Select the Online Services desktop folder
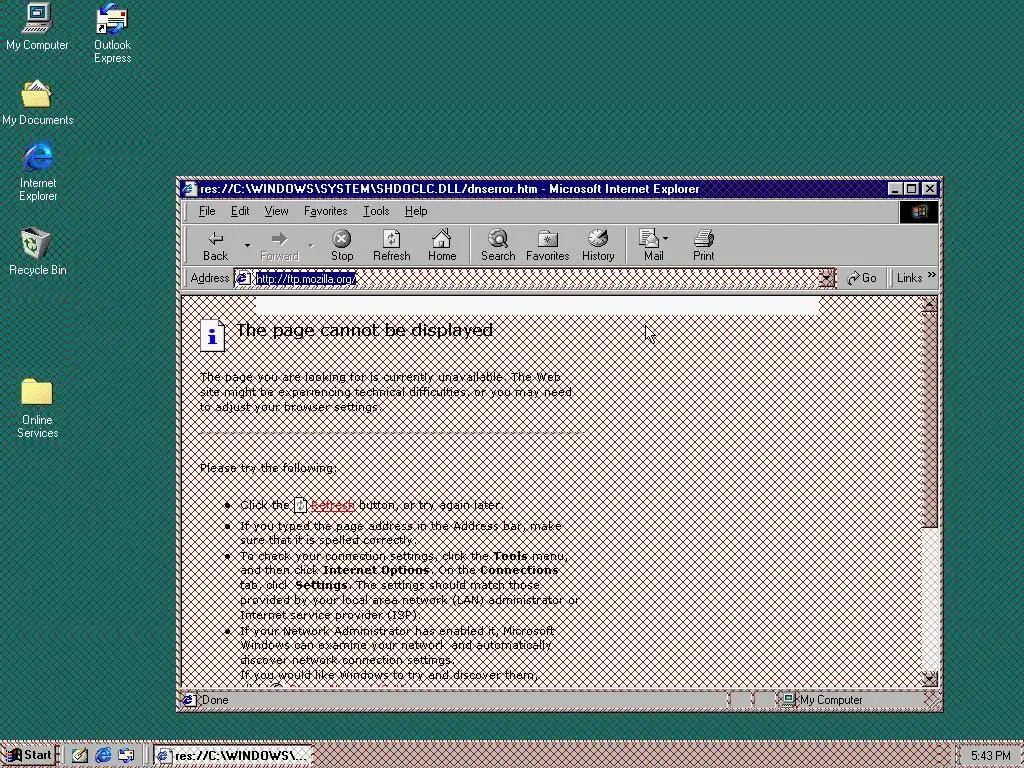Image resolution: width=1024 pixels, height=768 pixels. pos(37,409)
